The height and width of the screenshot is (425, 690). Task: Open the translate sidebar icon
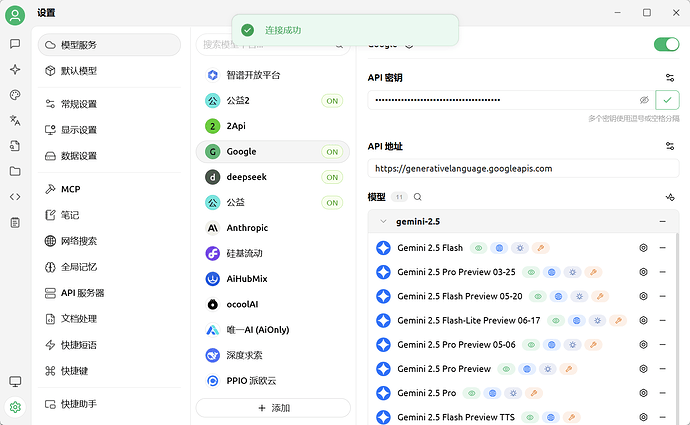tap(15, 120)
